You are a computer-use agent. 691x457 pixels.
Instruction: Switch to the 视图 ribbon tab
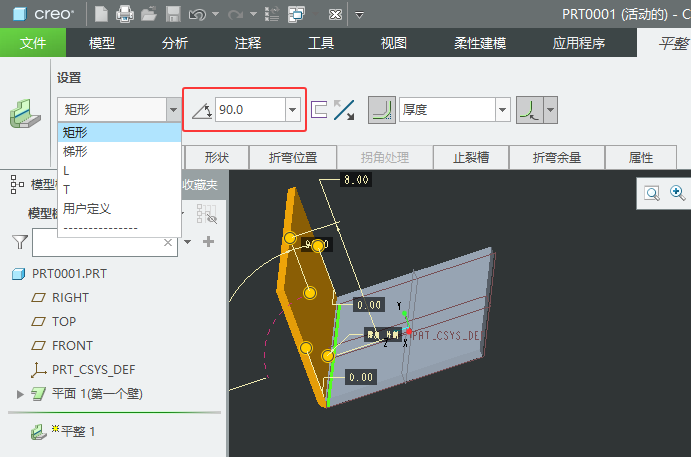coord(394,43)
